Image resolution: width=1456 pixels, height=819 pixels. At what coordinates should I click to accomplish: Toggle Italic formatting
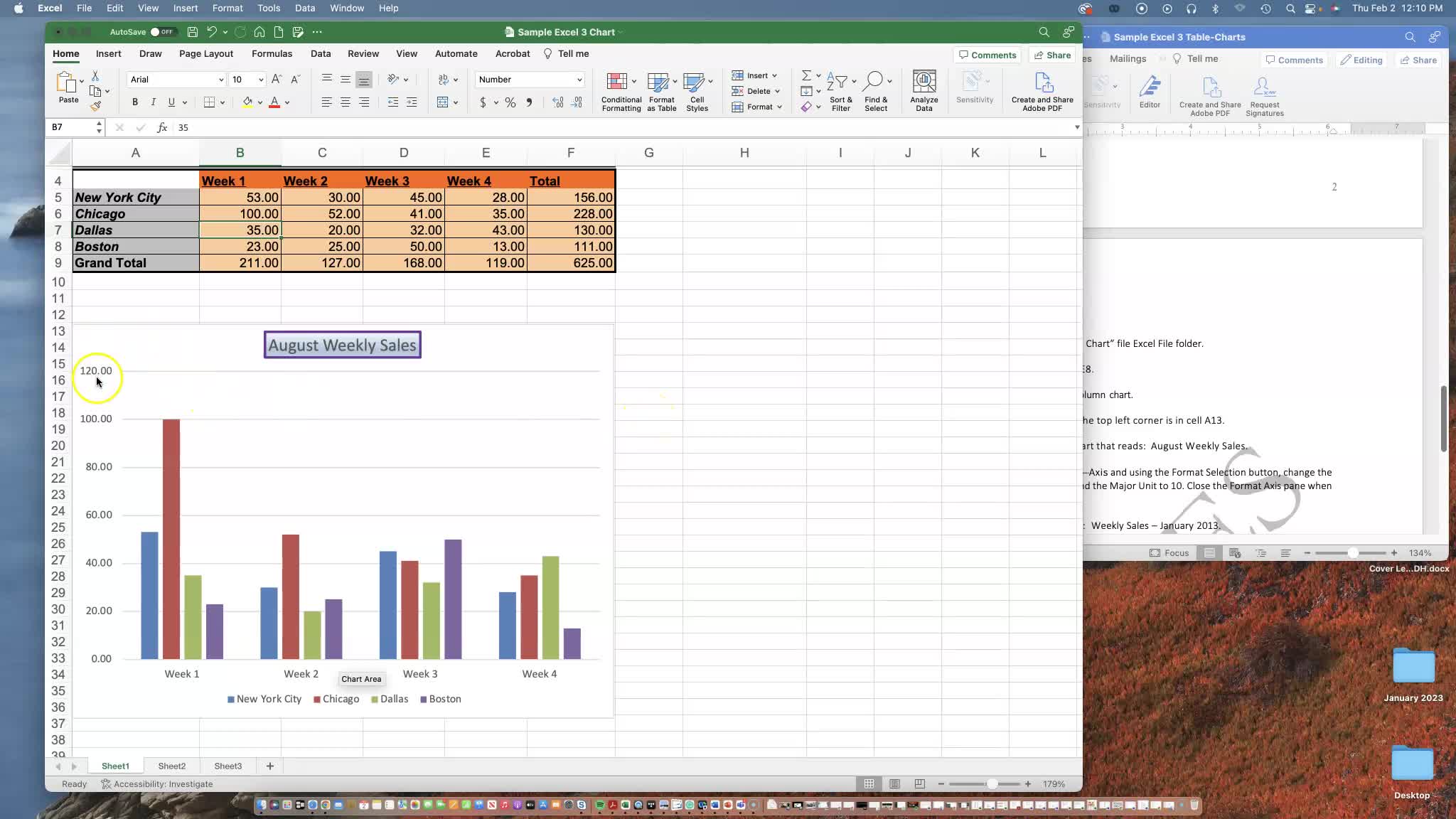tap(153, 102)
